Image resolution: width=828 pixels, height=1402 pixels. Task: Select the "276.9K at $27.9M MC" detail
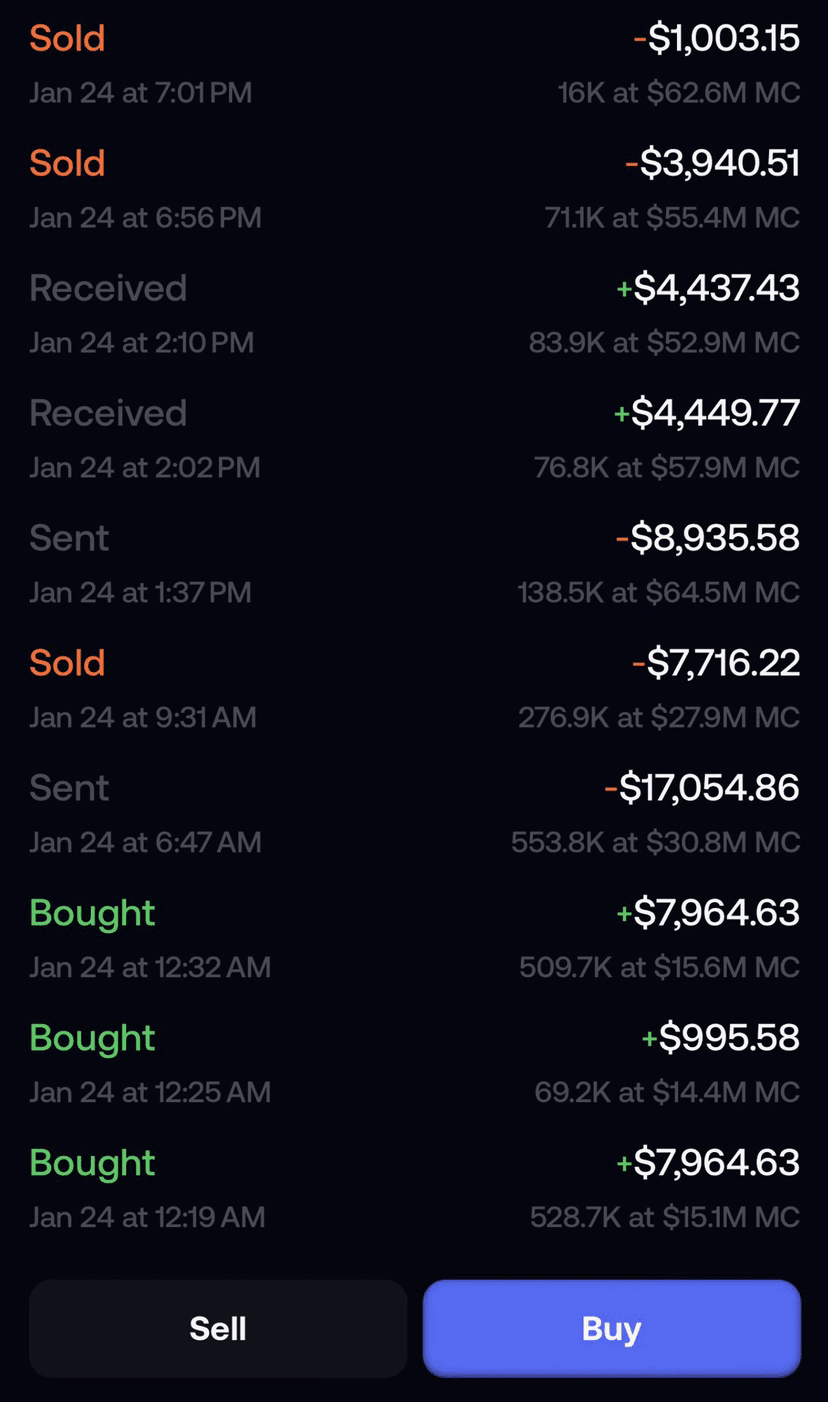point(658,718)
